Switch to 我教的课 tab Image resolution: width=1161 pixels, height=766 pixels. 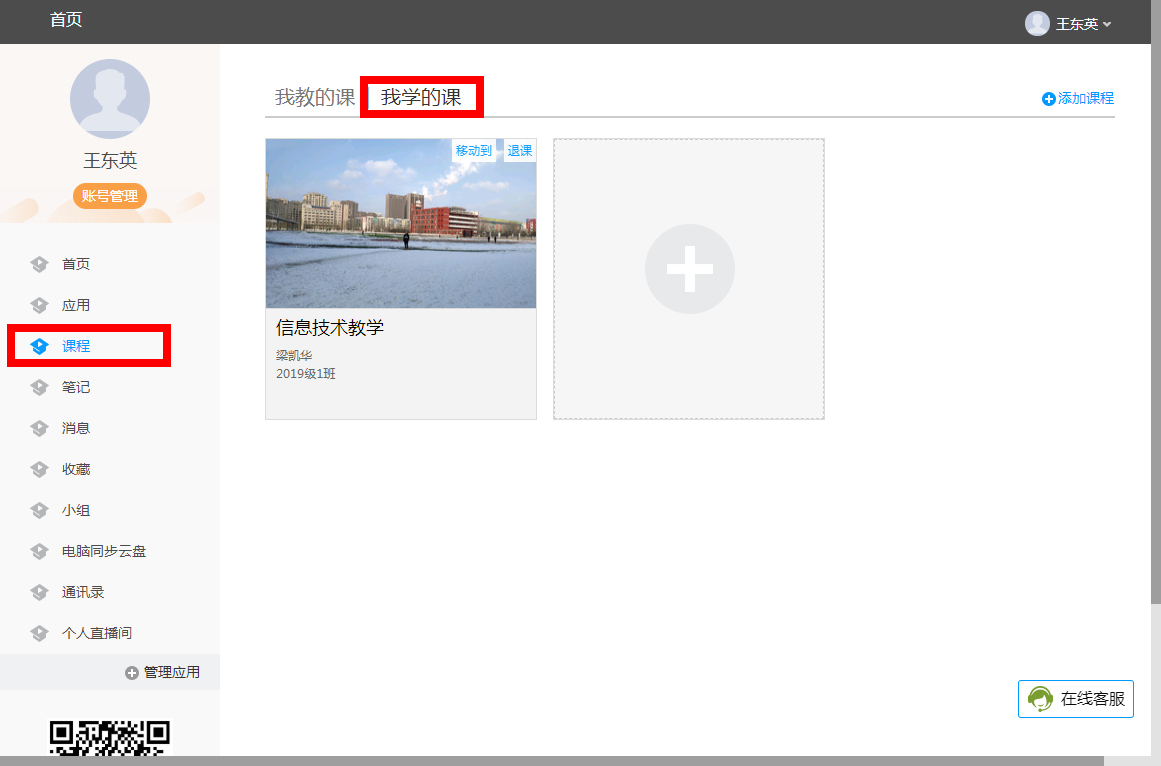pyautogui.click(x=315, y=97)
